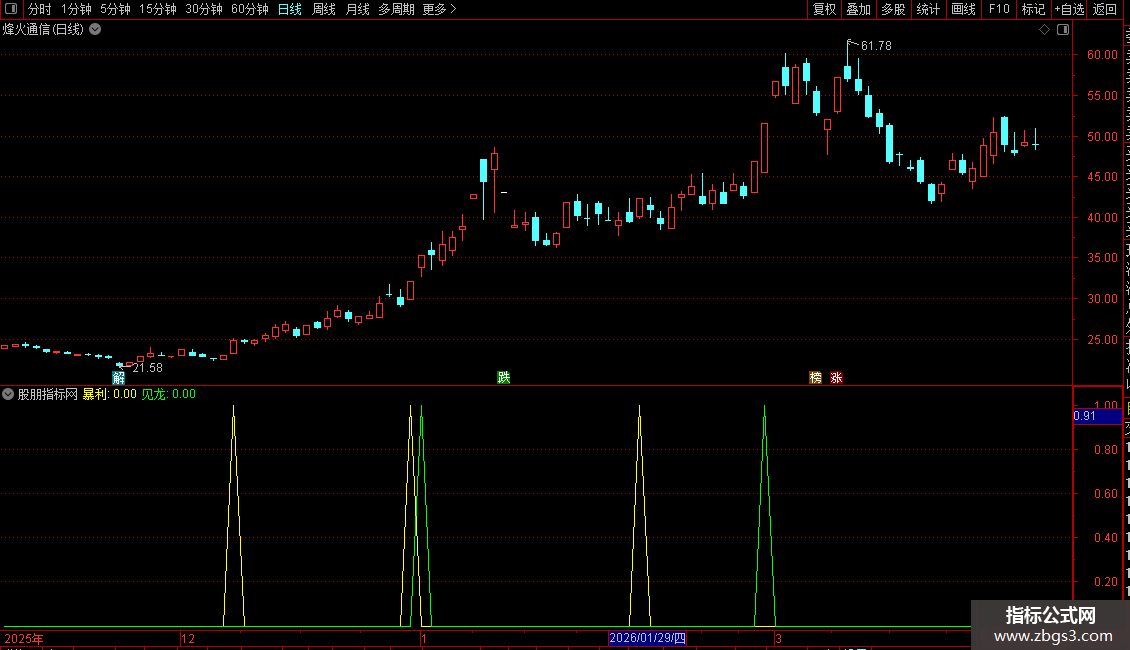
Task: Click the green 跌 marker icon
Action: [504, 378]
